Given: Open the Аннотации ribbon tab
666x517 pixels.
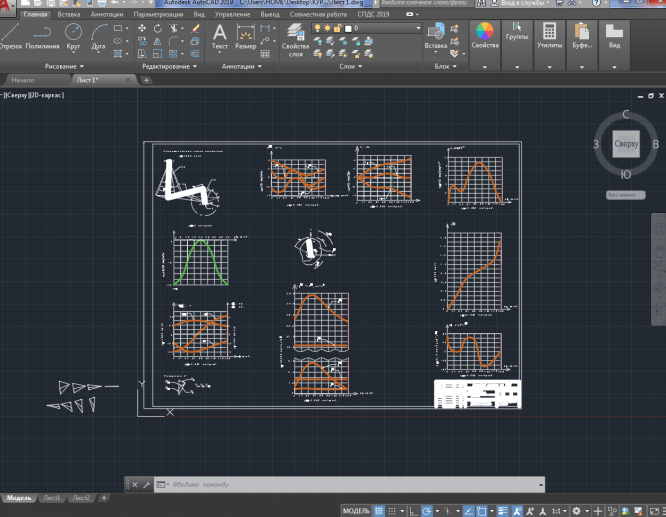Looking at the screenshot, I should (x=106, y=16).
